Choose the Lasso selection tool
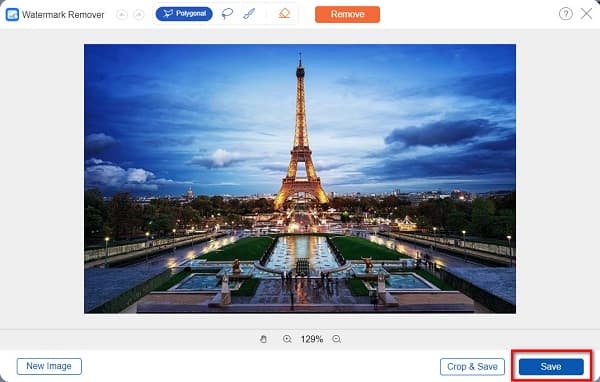The width and height of the screenshot is (600, 382). pos(227,14)
